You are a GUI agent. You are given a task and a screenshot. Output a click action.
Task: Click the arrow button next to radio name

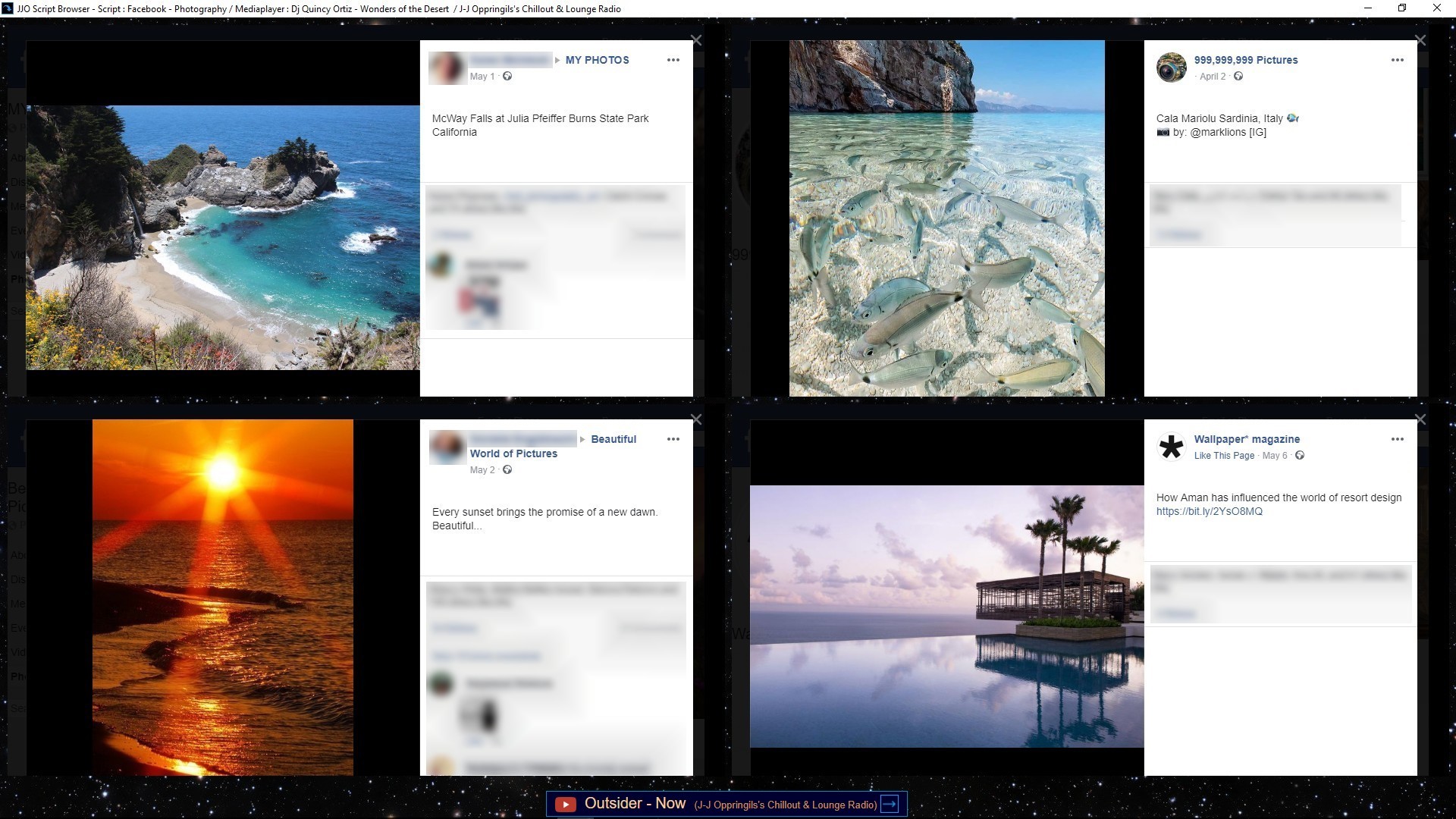[890, 805]
